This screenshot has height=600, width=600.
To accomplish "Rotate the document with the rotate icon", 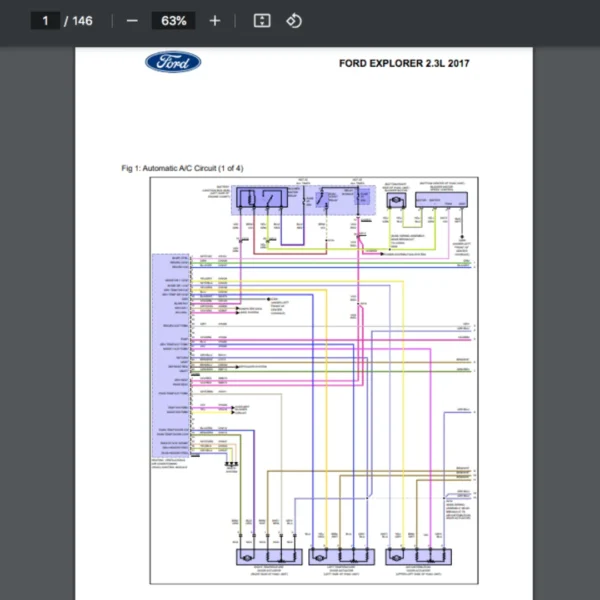I will (294, 21).
